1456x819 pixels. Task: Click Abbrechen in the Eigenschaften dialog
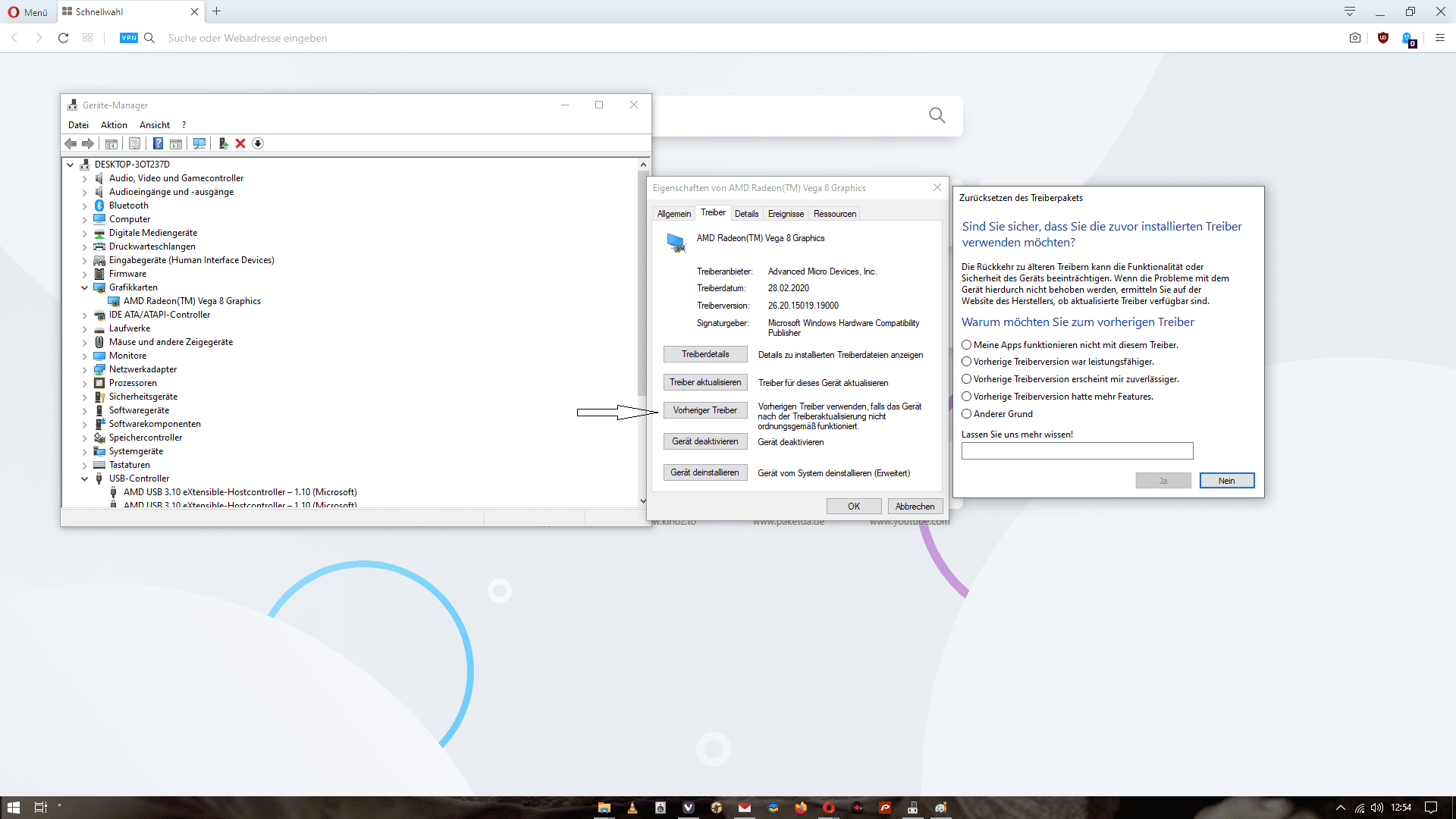point(915,507)
